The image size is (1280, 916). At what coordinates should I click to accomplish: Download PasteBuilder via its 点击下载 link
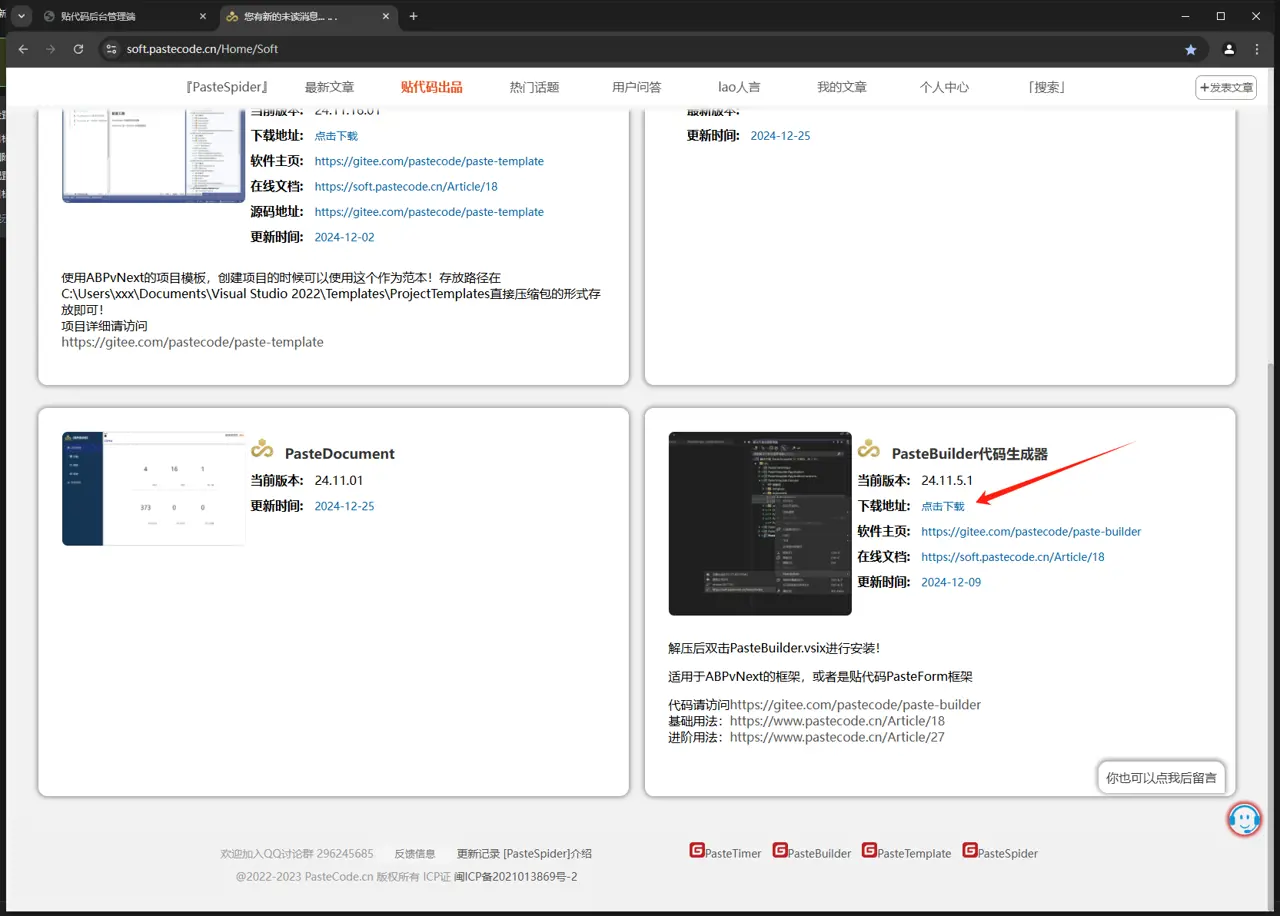[x=943, y=506]
